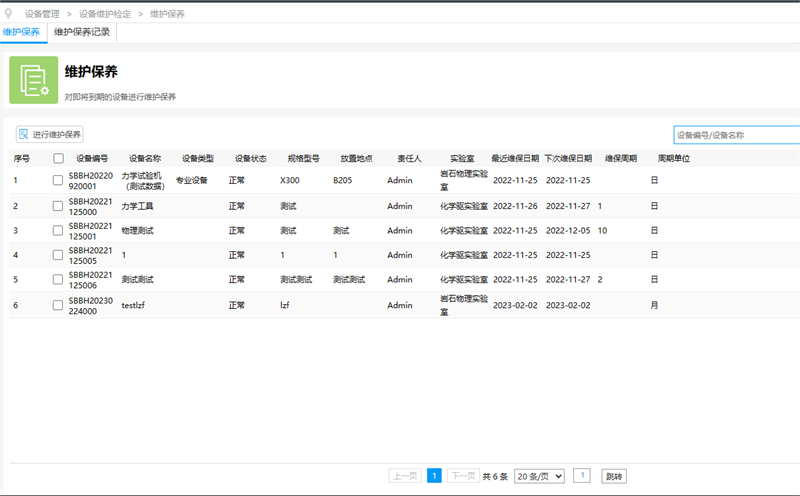
Task: Click the location pin icon in breadcrumb
Action: (9, 14)
